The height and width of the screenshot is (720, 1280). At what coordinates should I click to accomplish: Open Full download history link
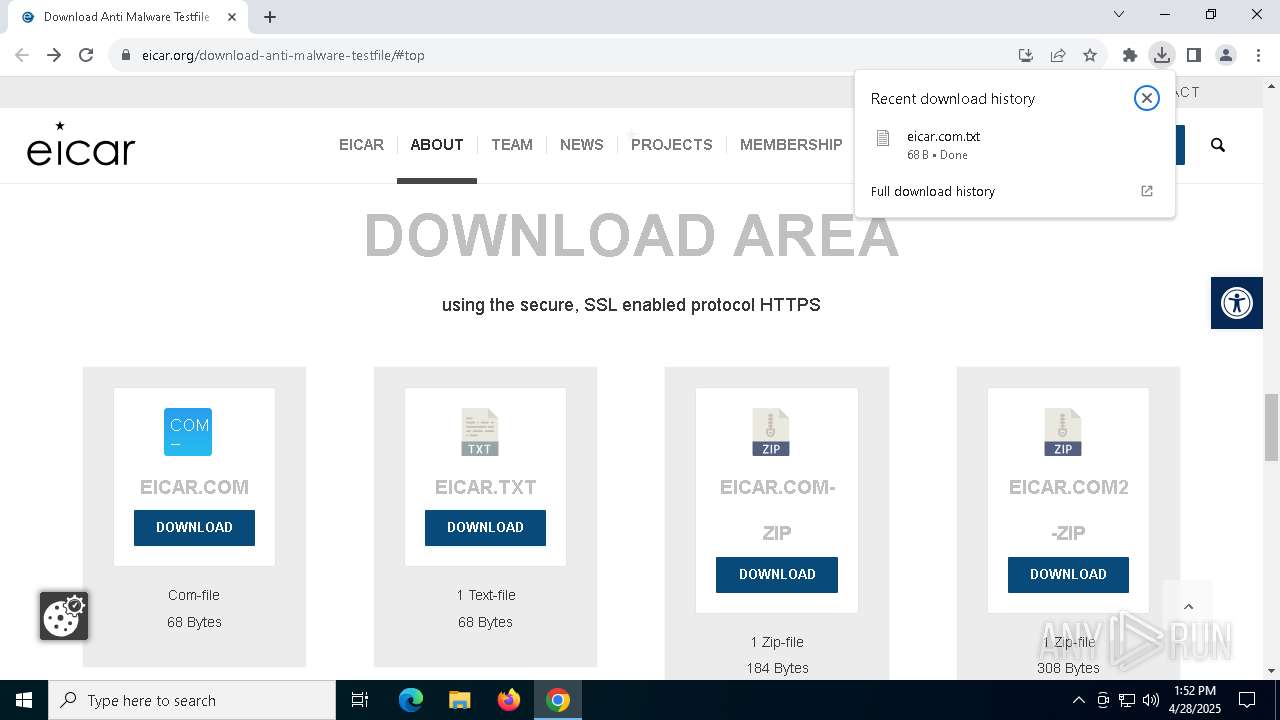point(933,191)
